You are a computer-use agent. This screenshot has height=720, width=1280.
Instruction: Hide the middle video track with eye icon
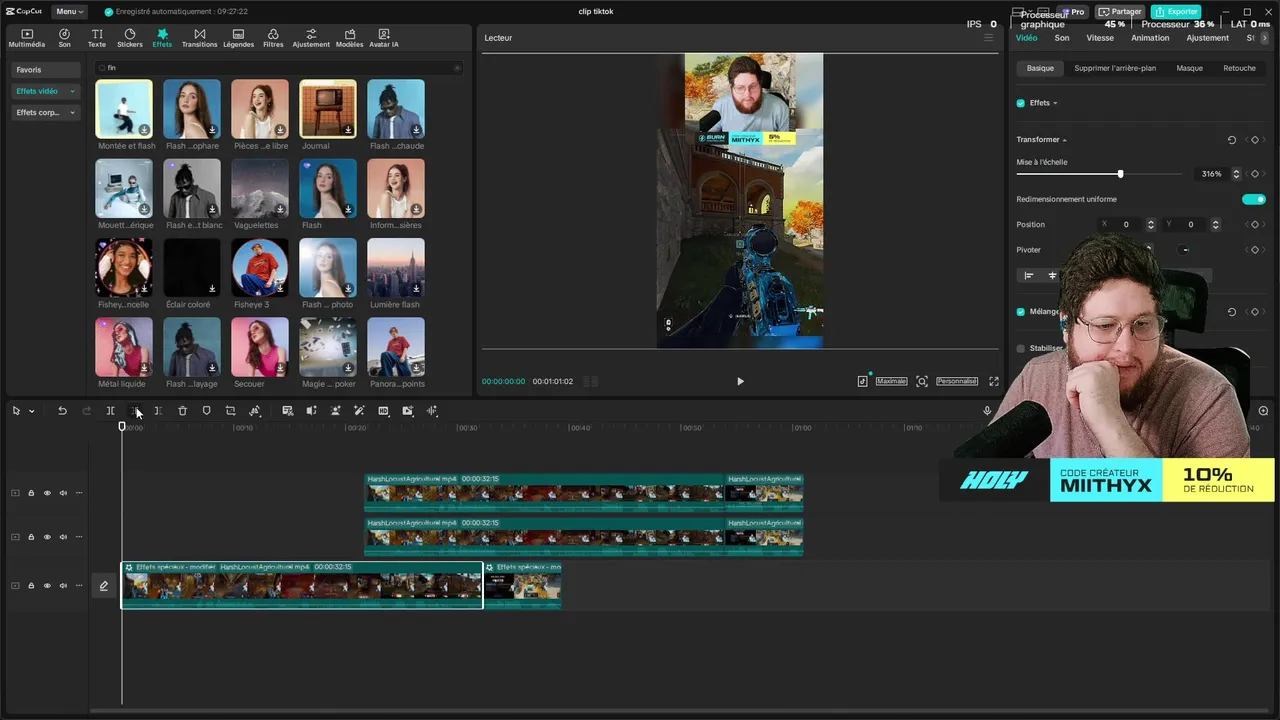click(47, 537)
